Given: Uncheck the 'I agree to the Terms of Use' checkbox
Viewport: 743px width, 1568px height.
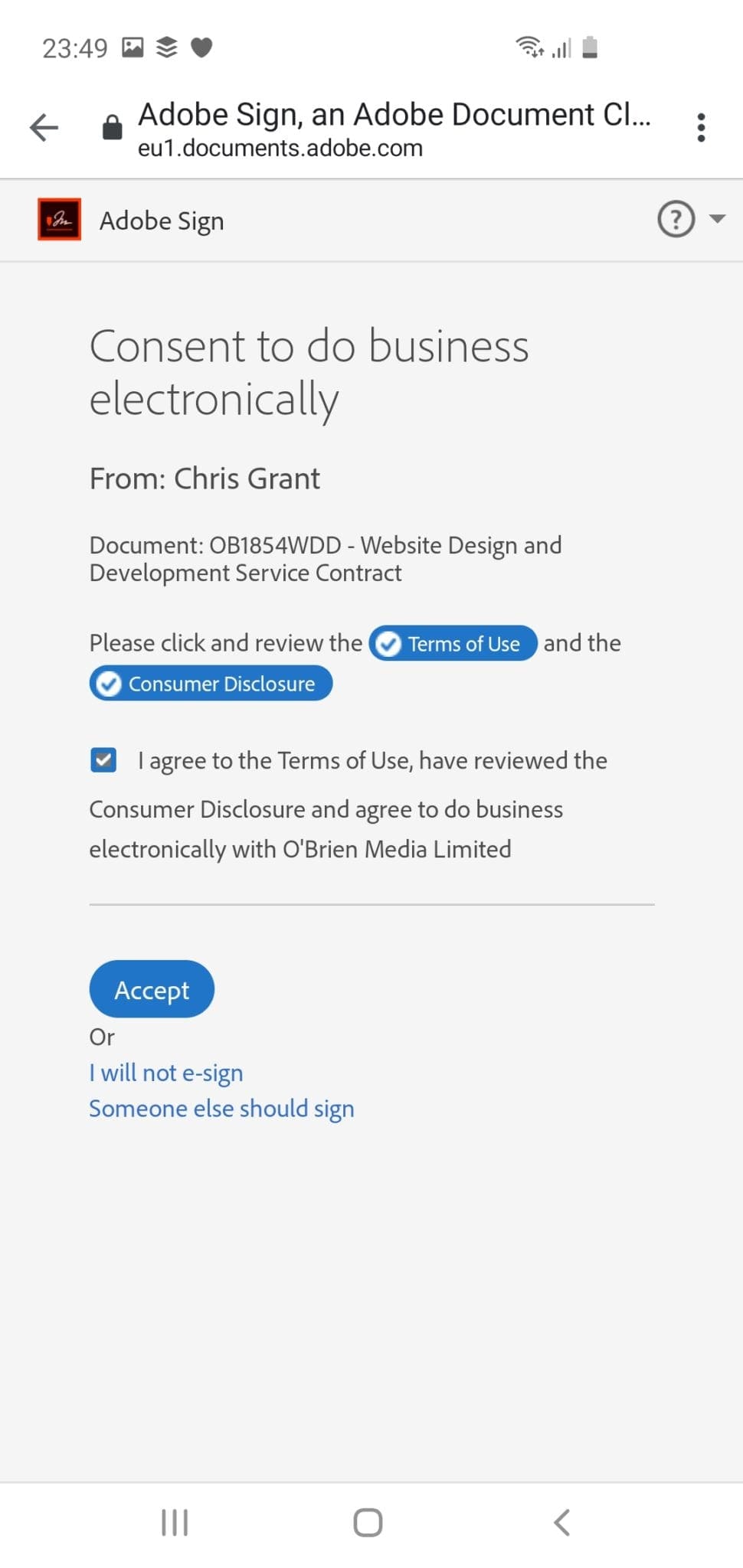Looking at the screenshot, I should [x=103, y=759].
